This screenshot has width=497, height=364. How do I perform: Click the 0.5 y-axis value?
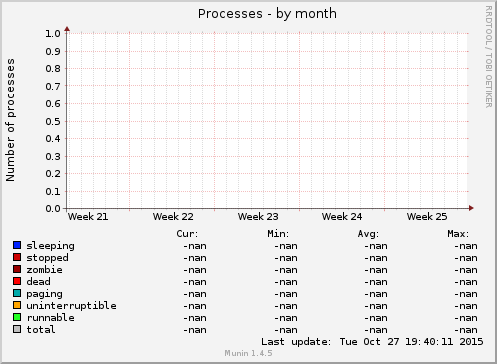(x=53, y=121)
